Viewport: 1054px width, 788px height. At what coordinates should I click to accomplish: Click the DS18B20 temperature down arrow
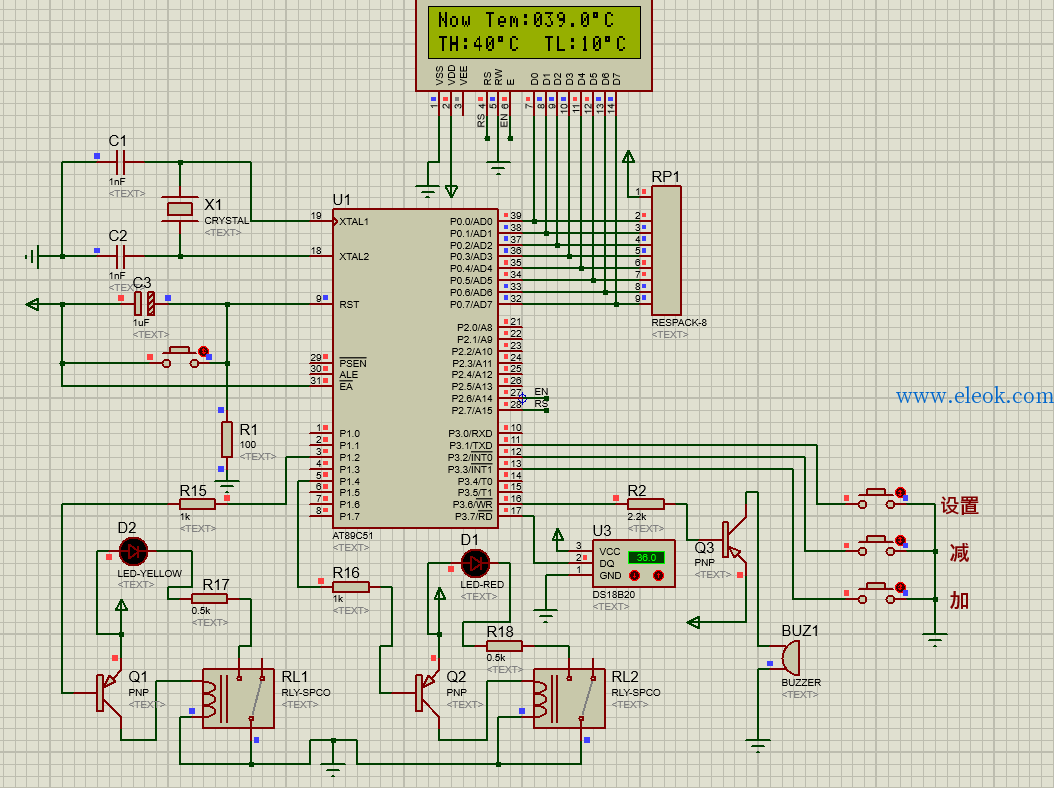634,576
